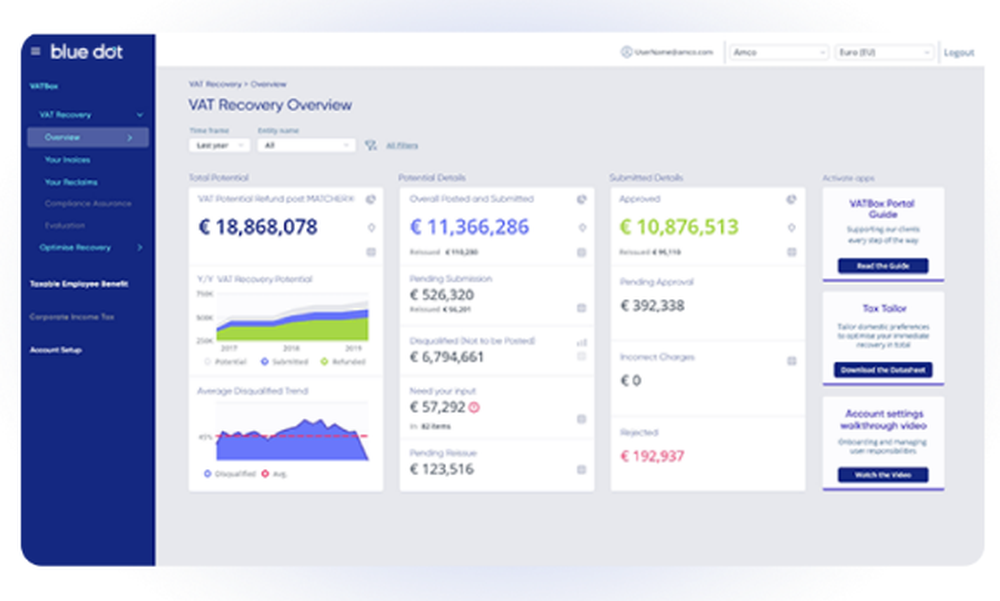Open Corporate Income Tax in the sidebar

pos(71,317)
